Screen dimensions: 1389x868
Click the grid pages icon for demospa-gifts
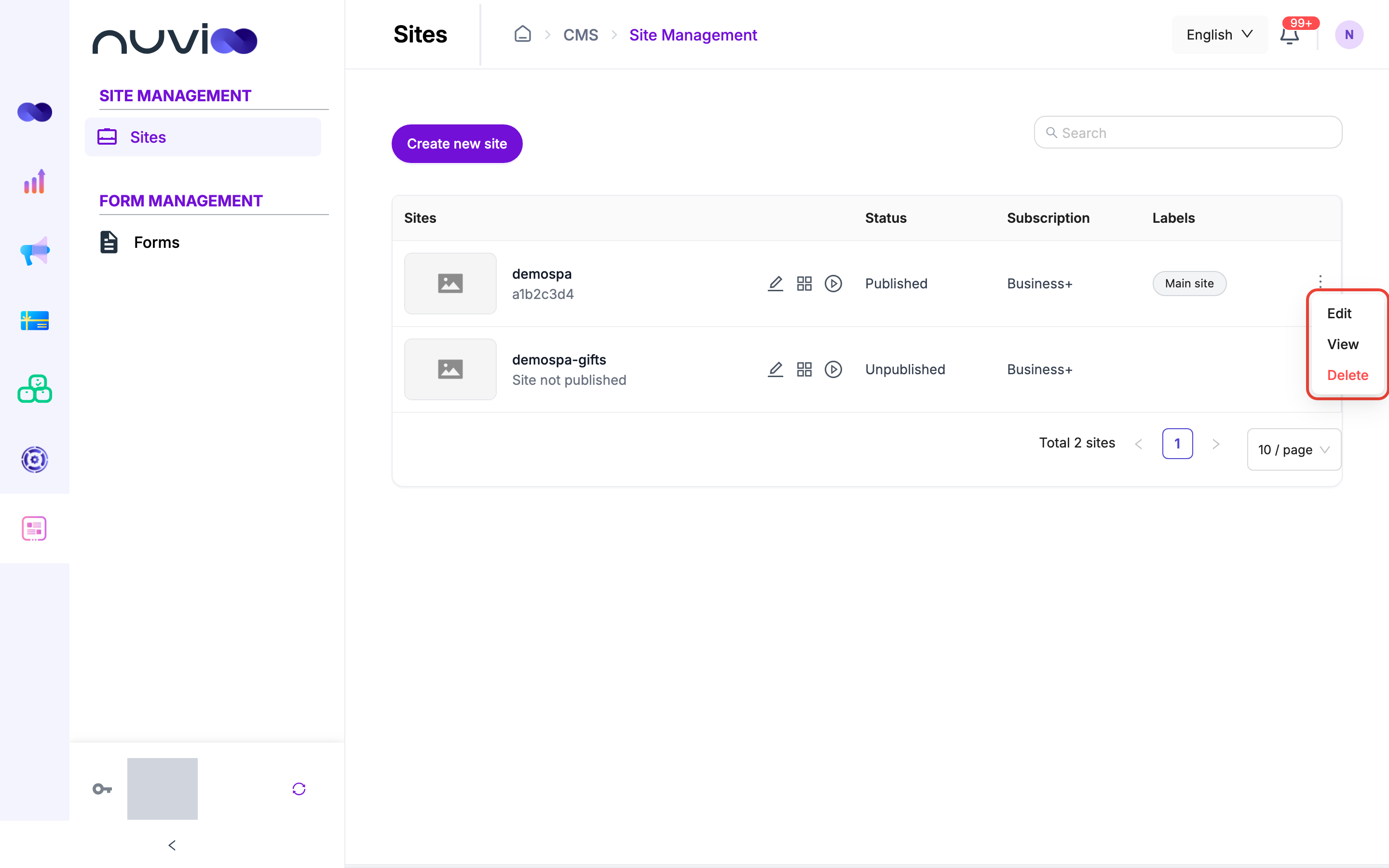click(804, 369)
